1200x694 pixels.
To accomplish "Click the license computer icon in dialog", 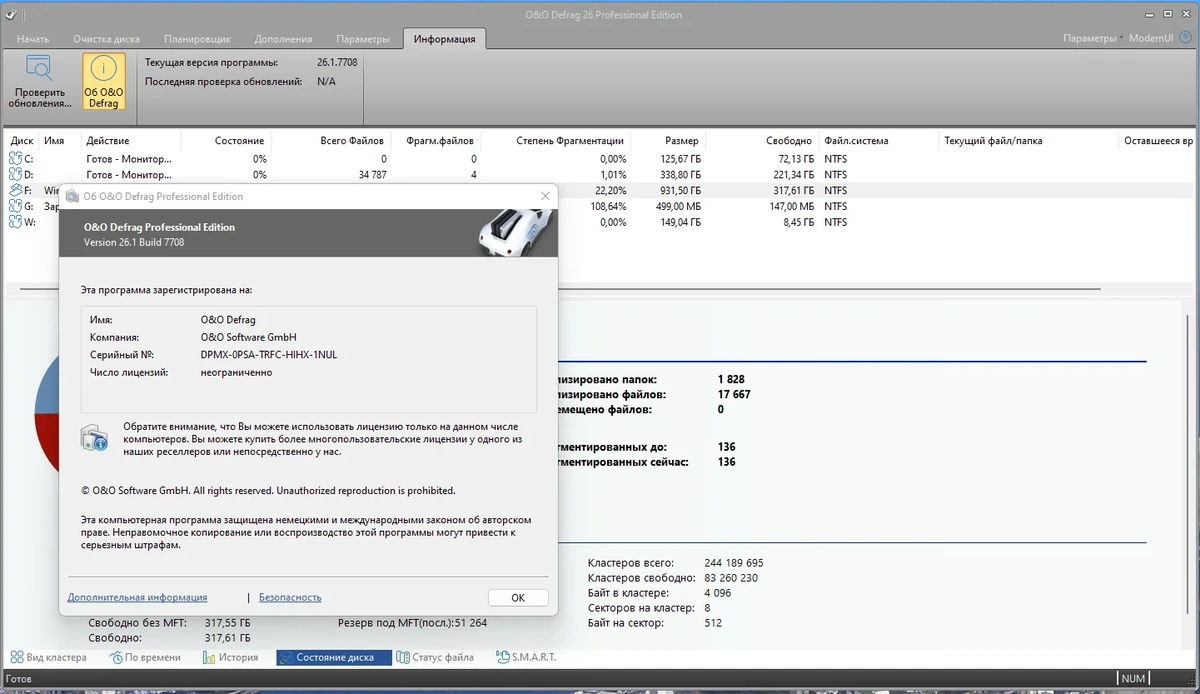I will 95,437.
